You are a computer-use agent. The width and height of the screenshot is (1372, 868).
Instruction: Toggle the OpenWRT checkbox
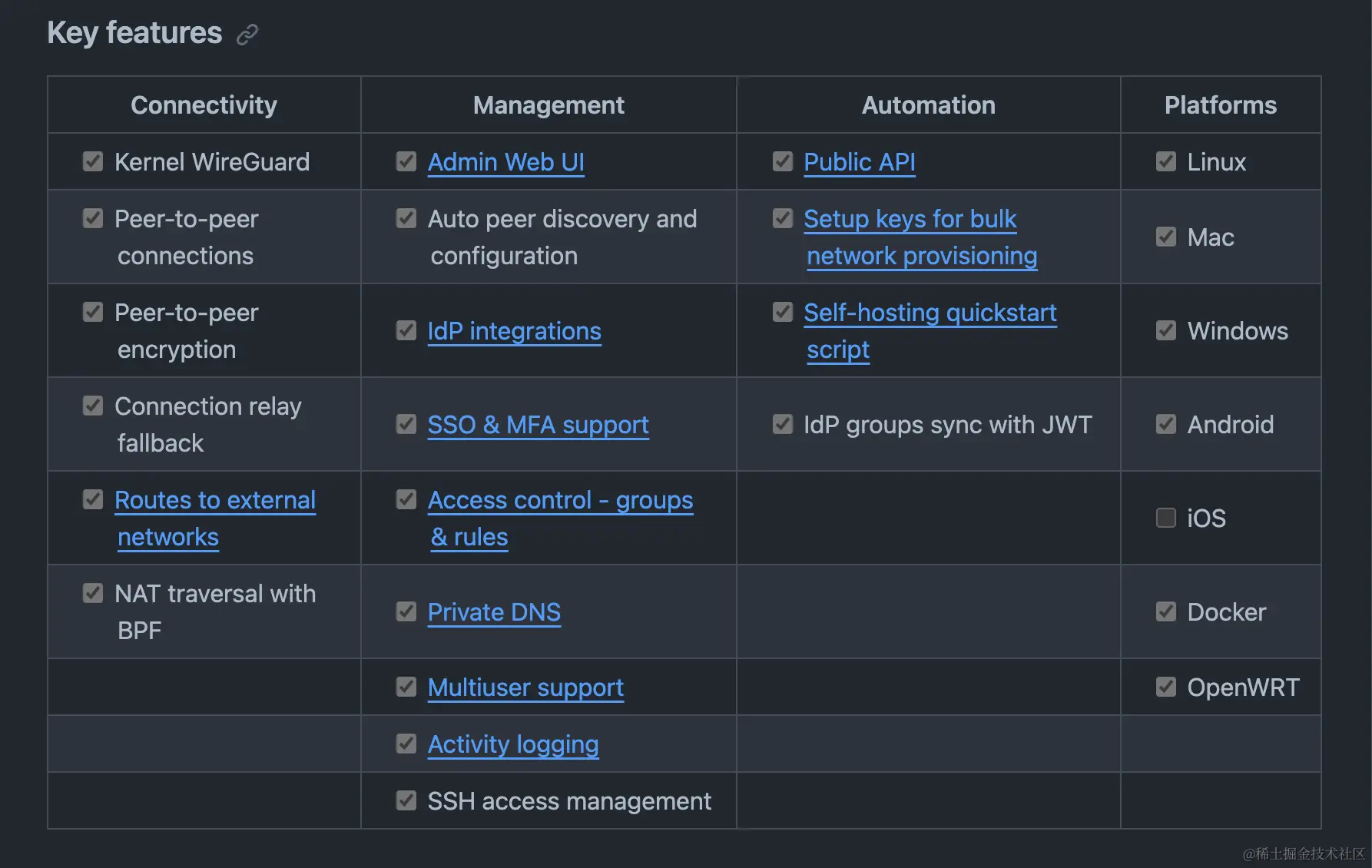coord(1165,687)
